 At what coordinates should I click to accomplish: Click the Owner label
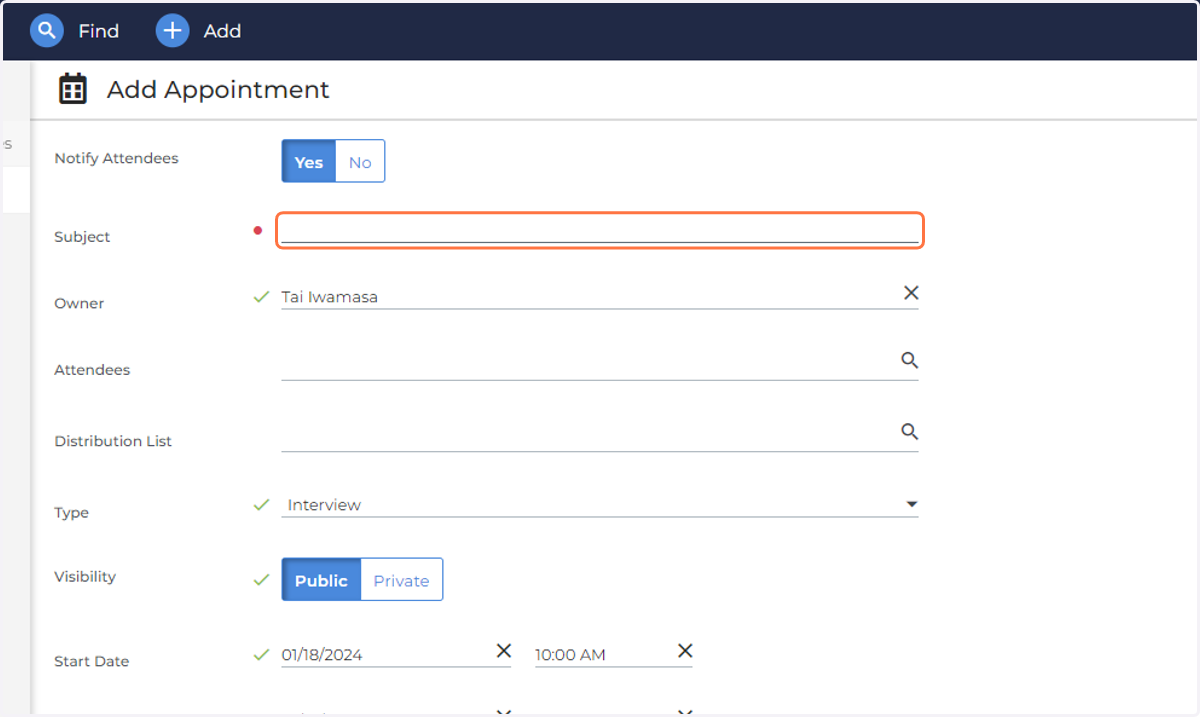79,303
